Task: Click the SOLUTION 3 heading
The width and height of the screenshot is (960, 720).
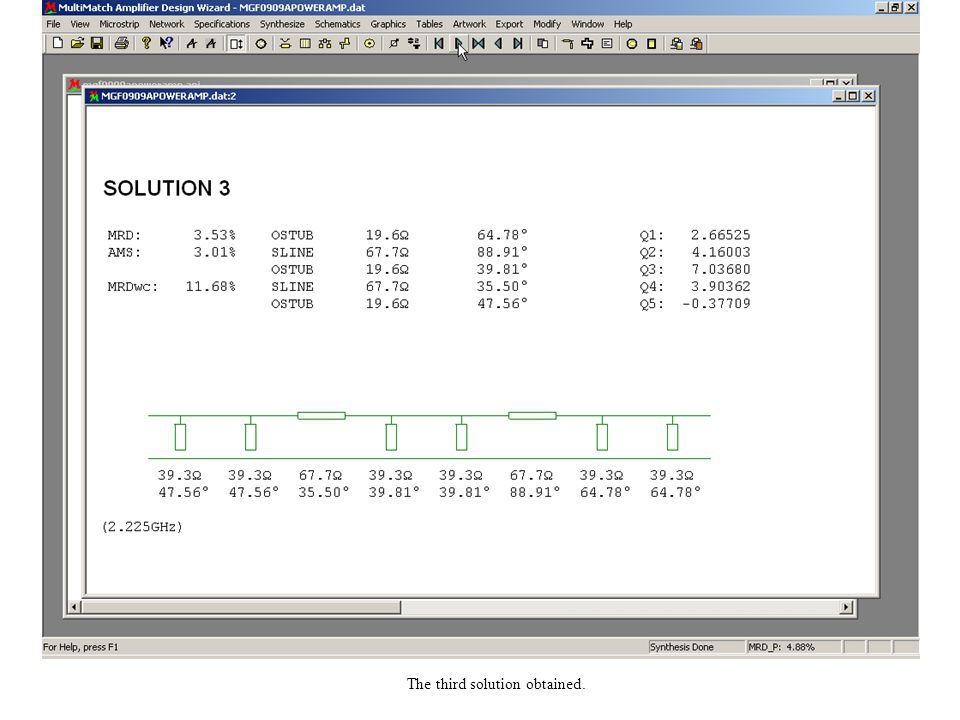Action: click(167, 188)
